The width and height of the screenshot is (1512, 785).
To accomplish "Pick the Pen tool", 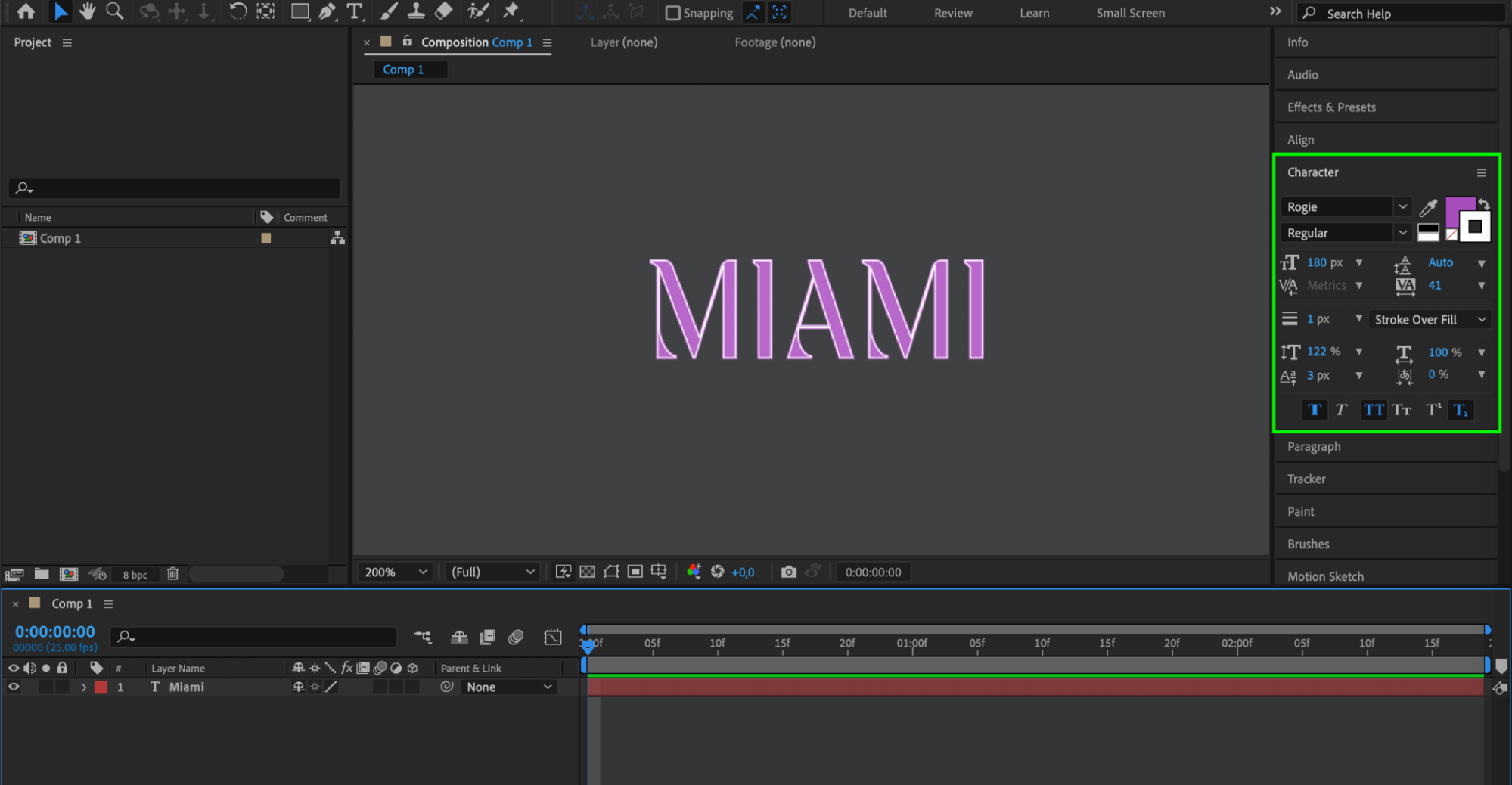I will 327,11.
